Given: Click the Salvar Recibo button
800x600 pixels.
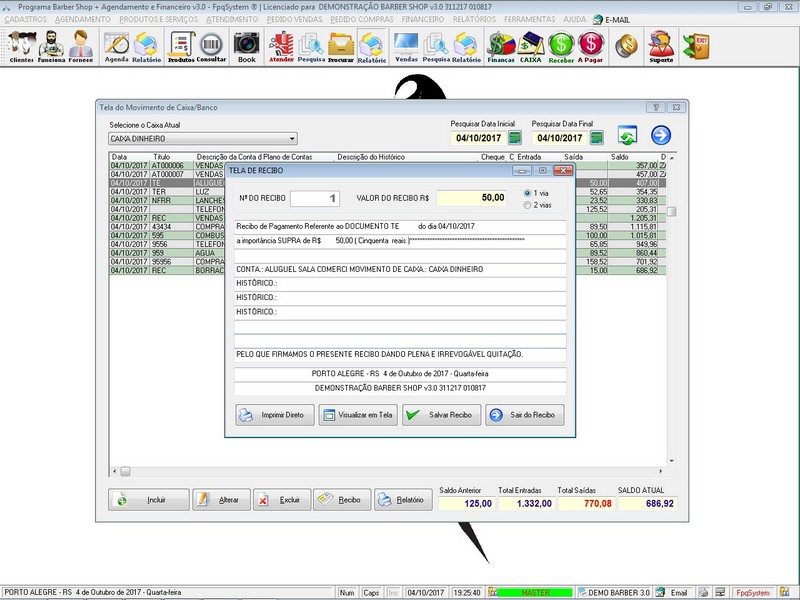Looking at the screenshot, I should (x=439, y=415).
